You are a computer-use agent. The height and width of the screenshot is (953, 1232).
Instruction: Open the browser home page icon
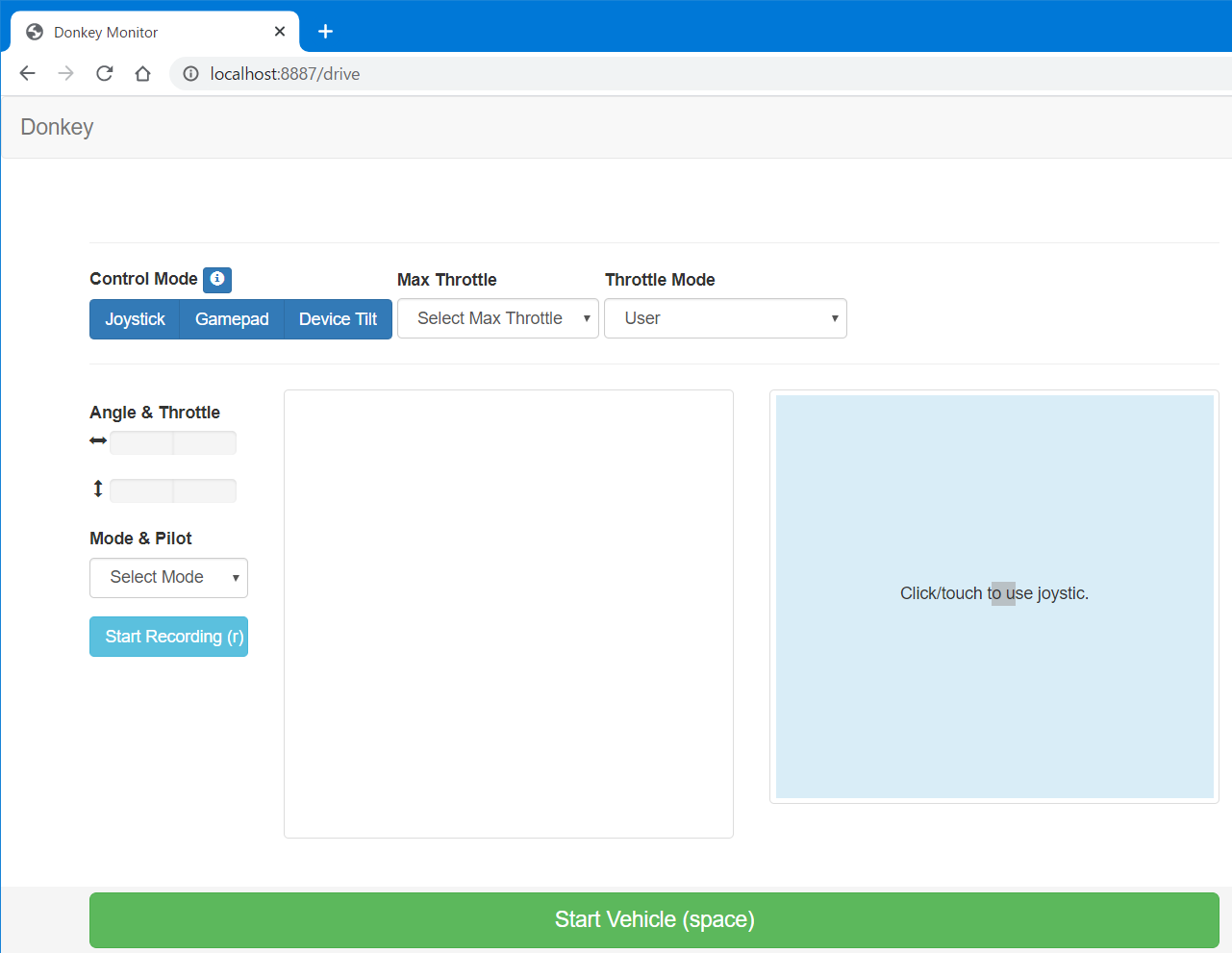(x=142, y=74)
